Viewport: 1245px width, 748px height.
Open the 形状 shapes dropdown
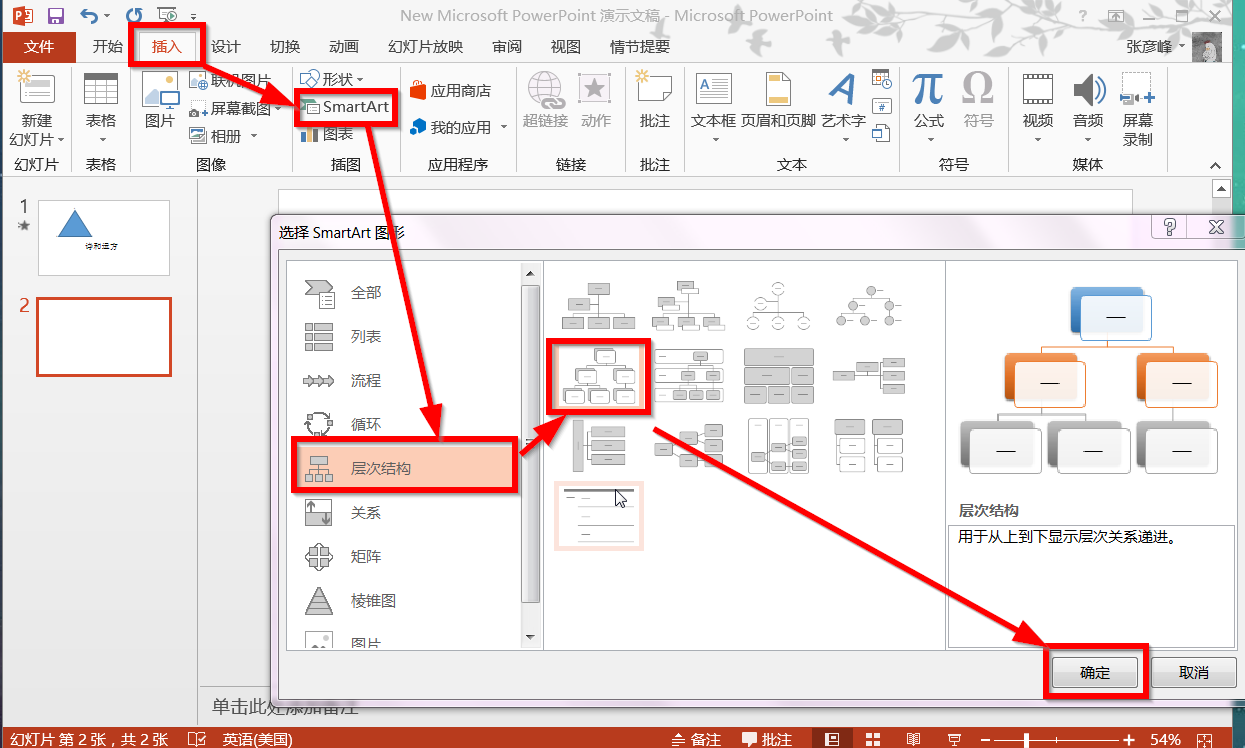pos(331,79)
